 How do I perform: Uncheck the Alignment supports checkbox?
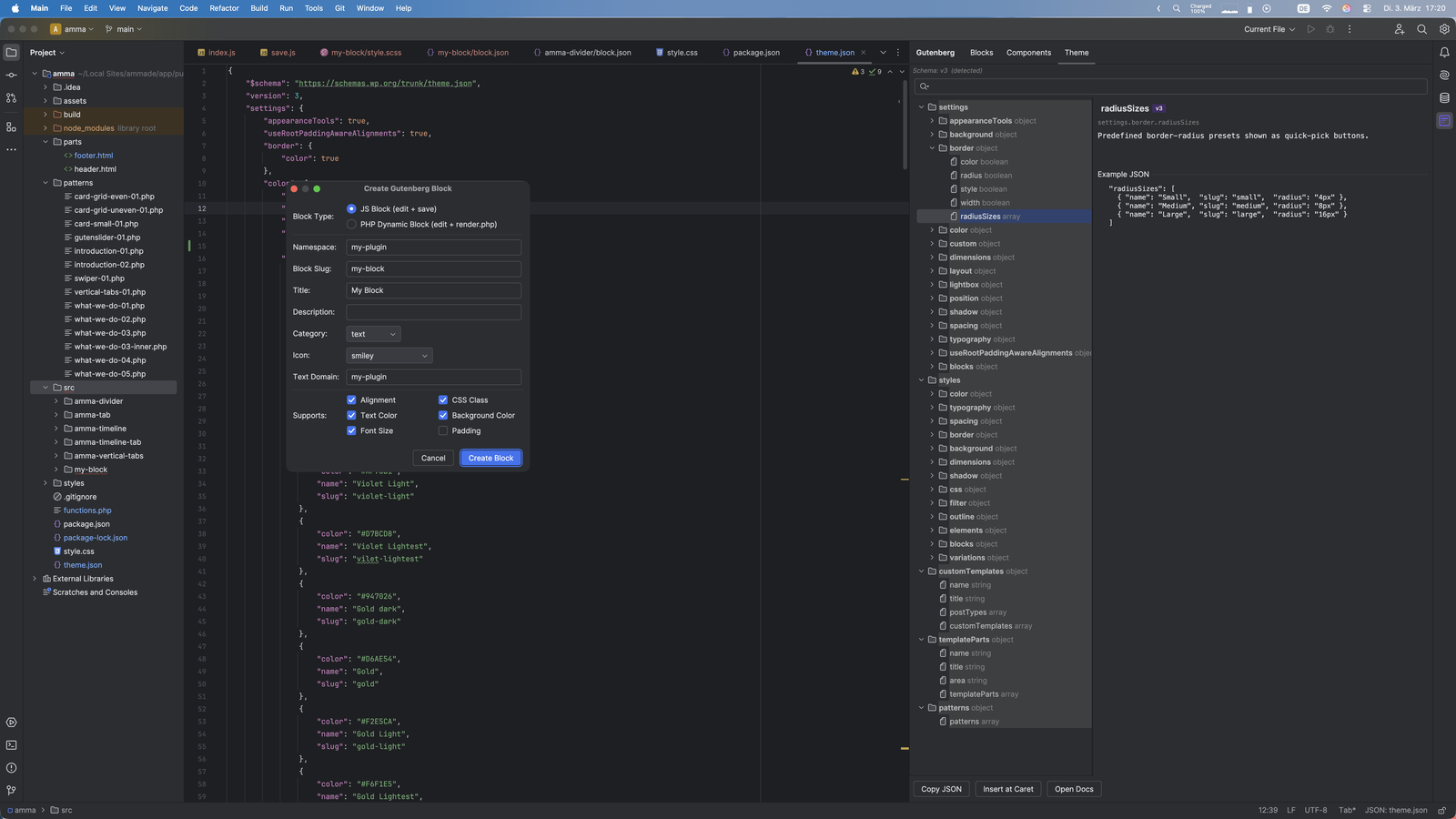351,400
